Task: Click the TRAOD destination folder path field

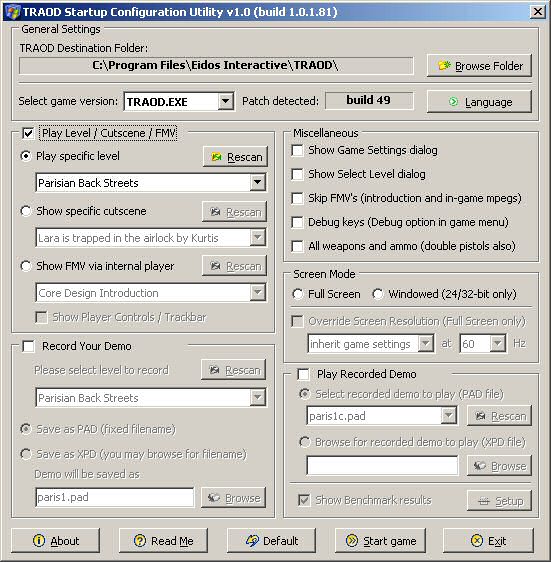Action: coord(216,66)
